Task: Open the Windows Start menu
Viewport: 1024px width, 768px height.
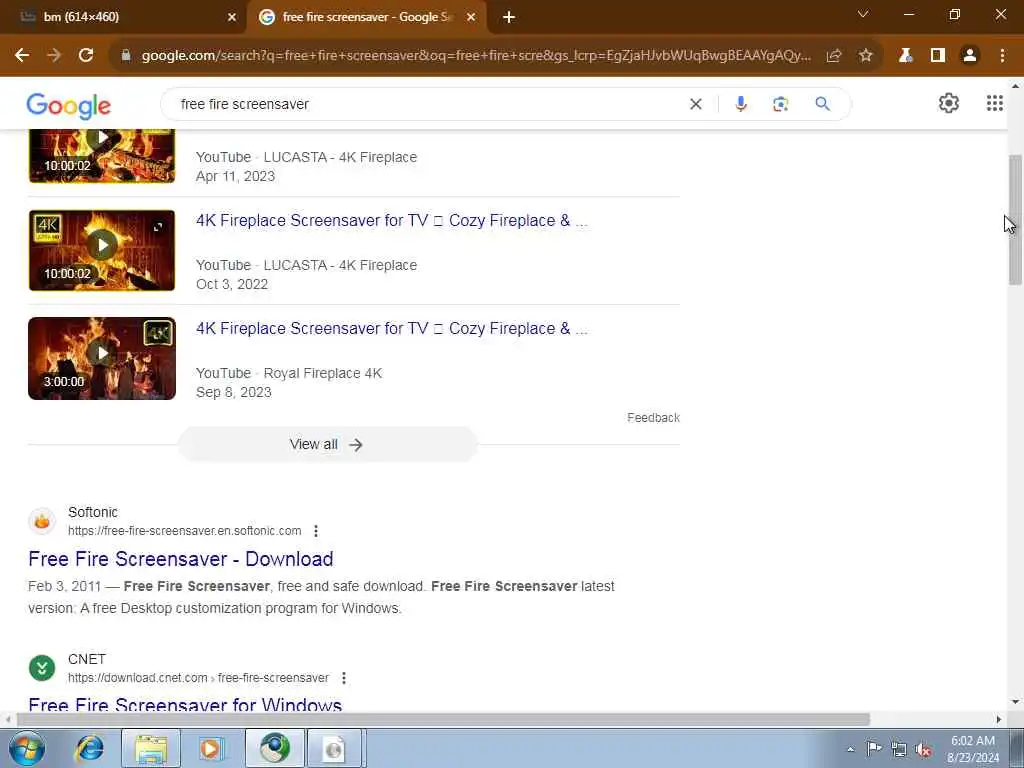Action: pyautogui.click(x=26, y=748)
